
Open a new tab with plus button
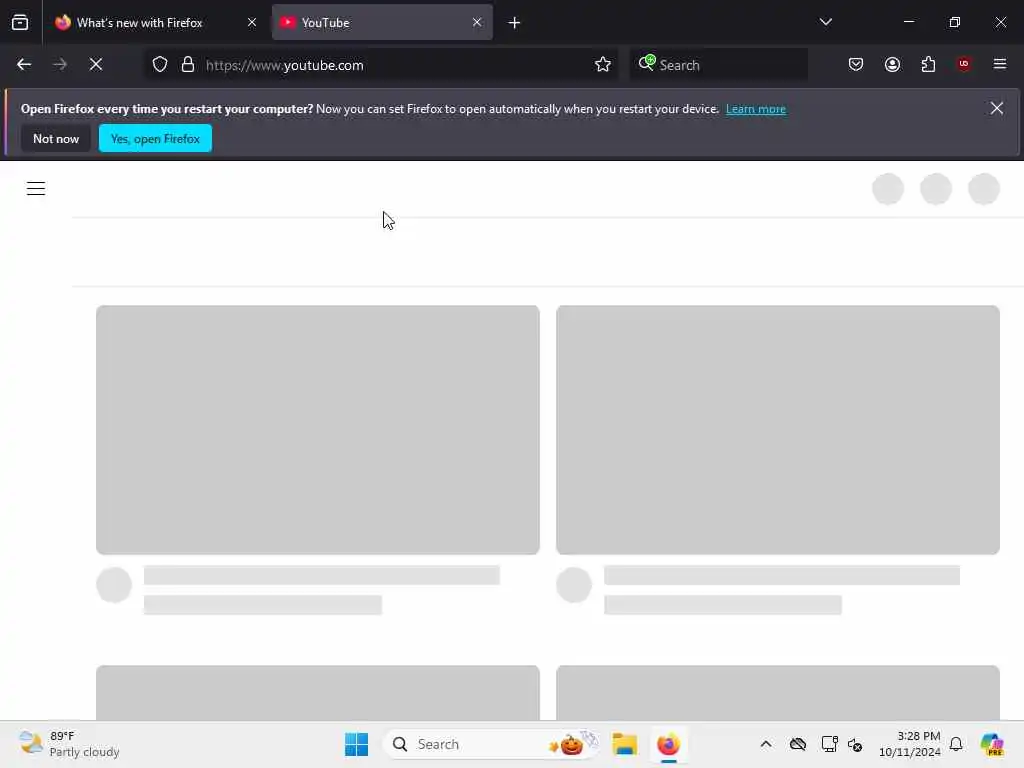pyautogui.click(x=514, y=23)
